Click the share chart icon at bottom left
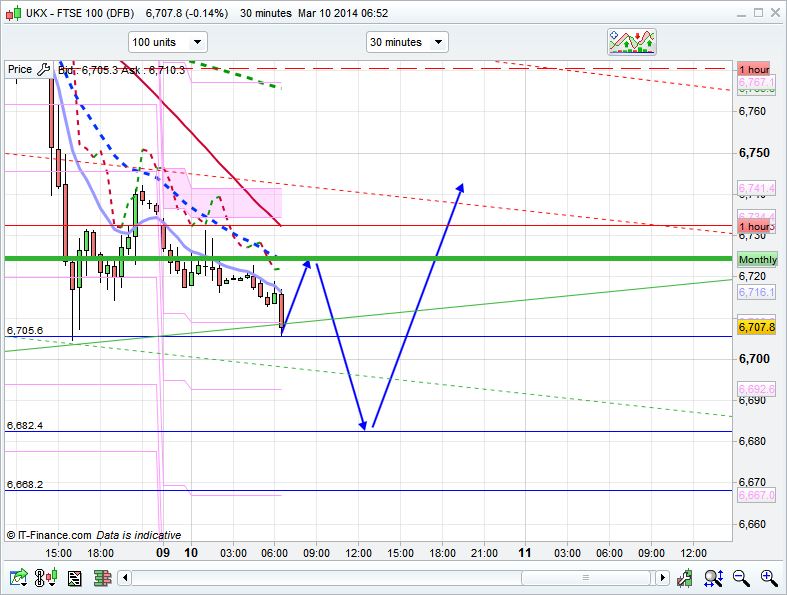Screen dimensions: 787x595 click(18, 577)
